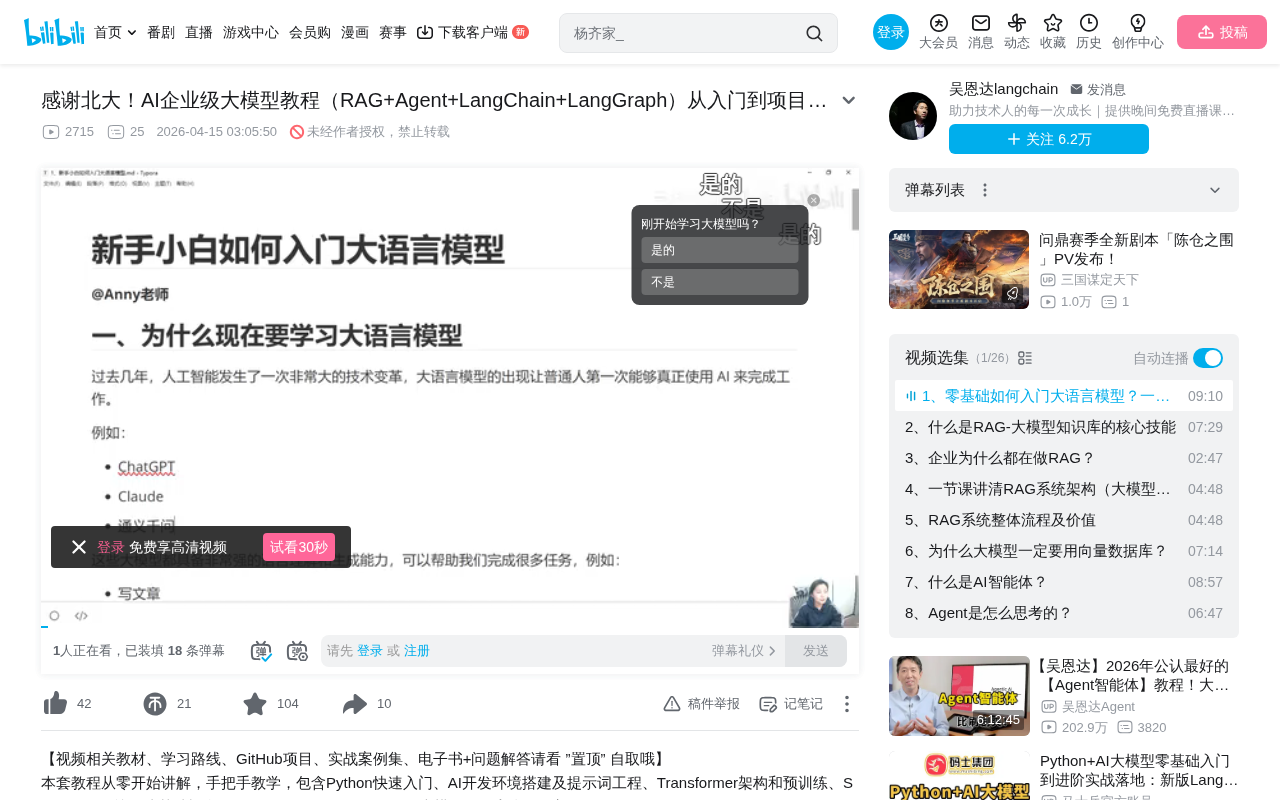The height and width of the screenshot is (800, 1280).
Task: Select poll answer 不是
Action: [720, 282]
